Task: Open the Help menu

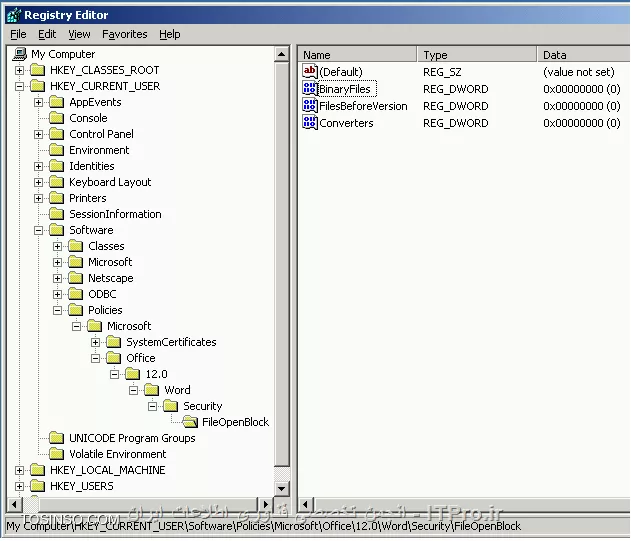Action: (169, 34)
